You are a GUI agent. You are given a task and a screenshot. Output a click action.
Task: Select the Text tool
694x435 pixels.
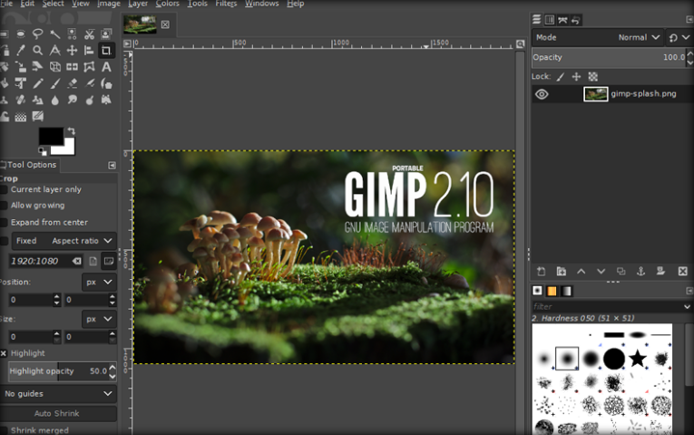(x=106, y=67)
